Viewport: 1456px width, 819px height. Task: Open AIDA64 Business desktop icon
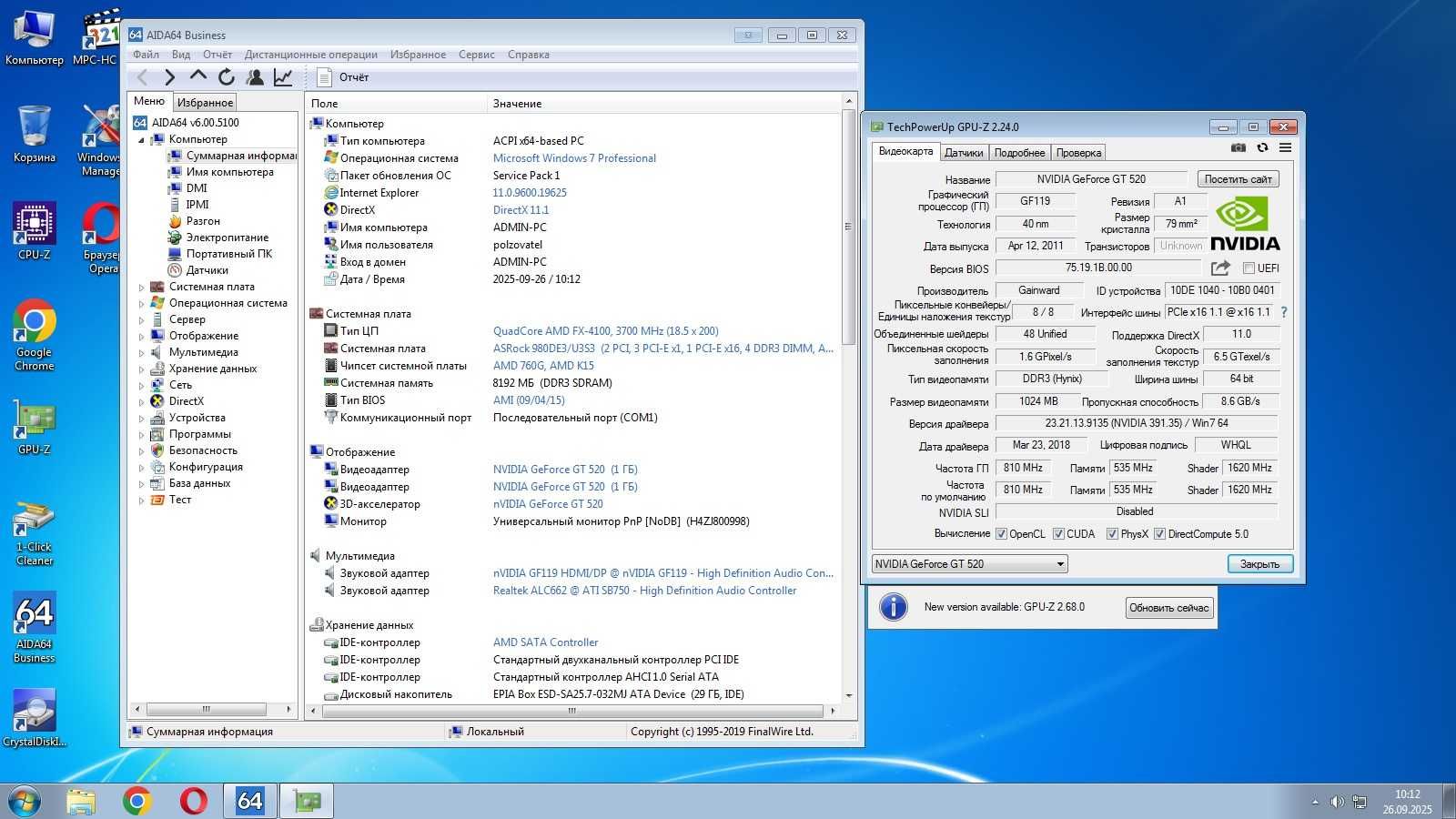(x=35, y=628)
